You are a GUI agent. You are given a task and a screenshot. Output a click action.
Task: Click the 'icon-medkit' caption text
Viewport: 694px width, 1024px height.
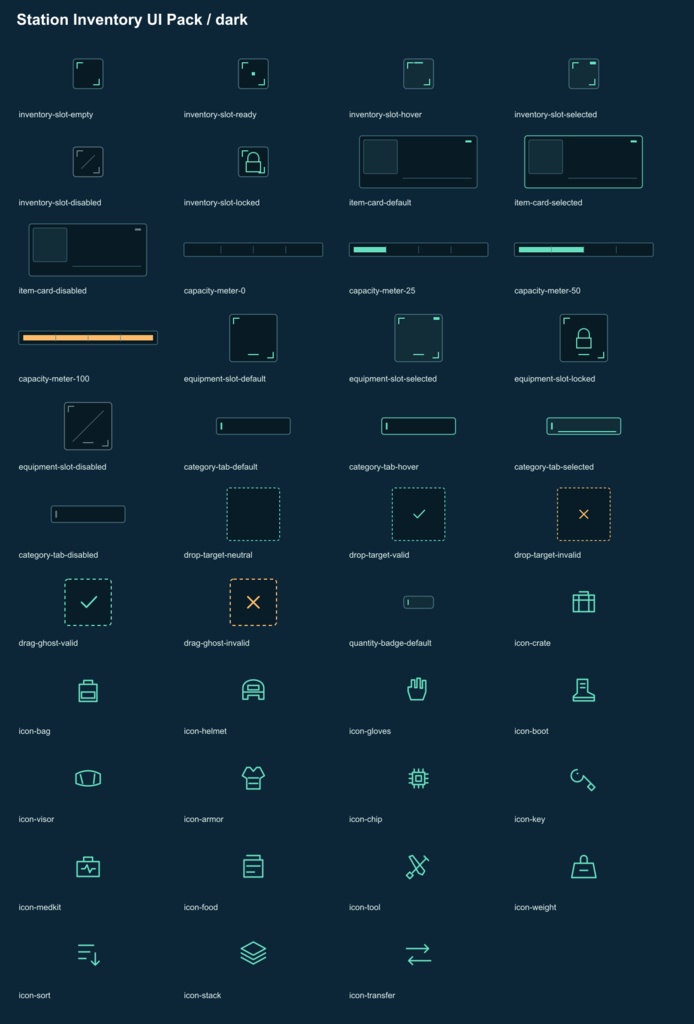40,908
